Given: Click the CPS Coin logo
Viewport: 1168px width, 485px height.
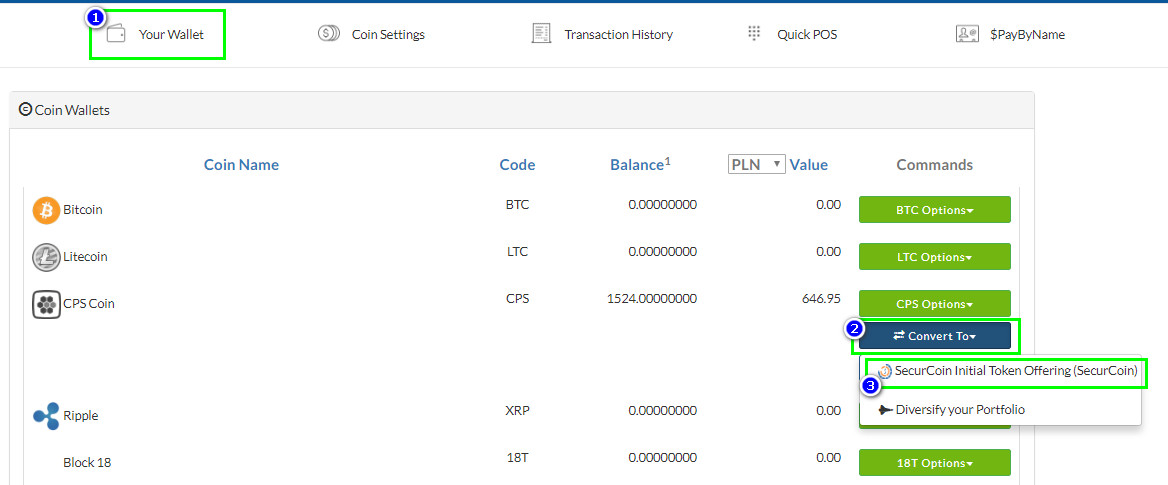Looking at the screenshot, I should coord(46,304).
